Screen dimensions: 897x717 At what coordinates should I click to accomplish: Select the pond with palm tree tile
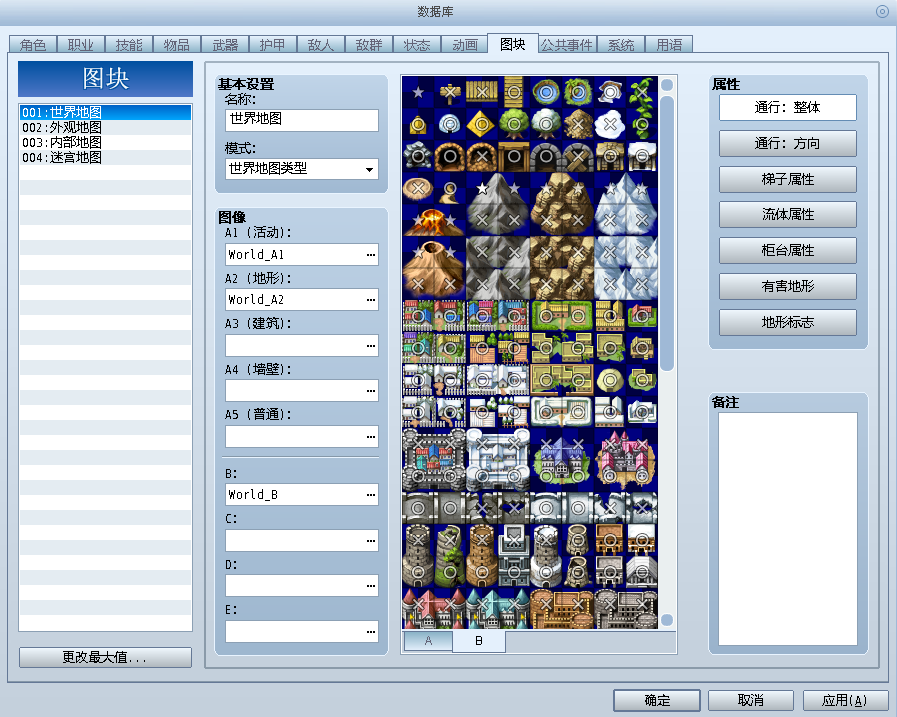point(578,92)
